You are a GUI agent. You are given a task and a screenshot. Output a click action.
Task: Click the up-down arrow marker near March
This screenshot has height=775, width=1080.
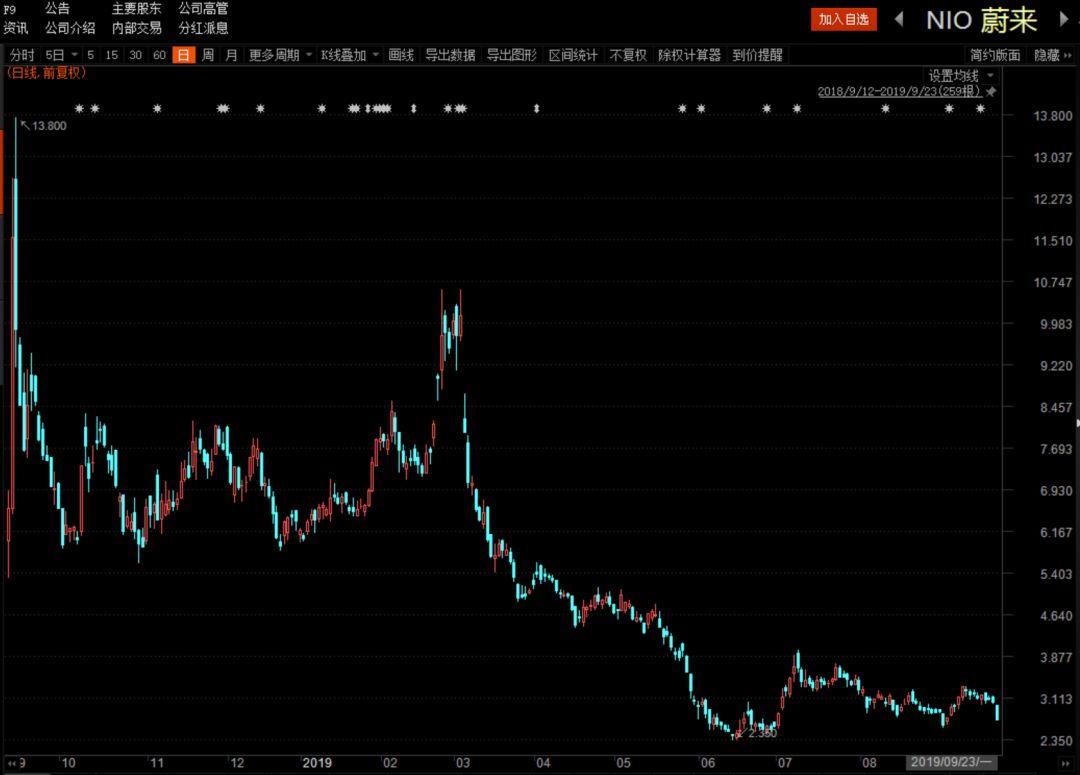tap(414, 109)
